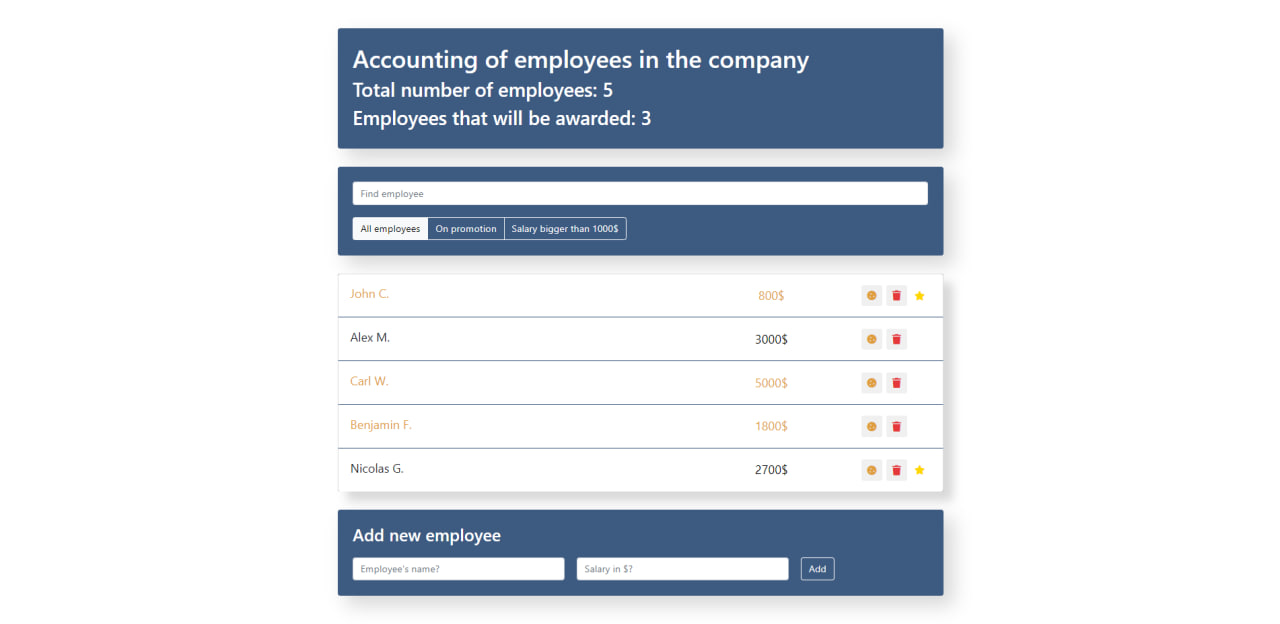Image resolution: width=1280 pixels, height=624 pixels.
Task: Toggle promotion coin for Benjamin F.
Action: pyautogui.click(x=871, y=426)
